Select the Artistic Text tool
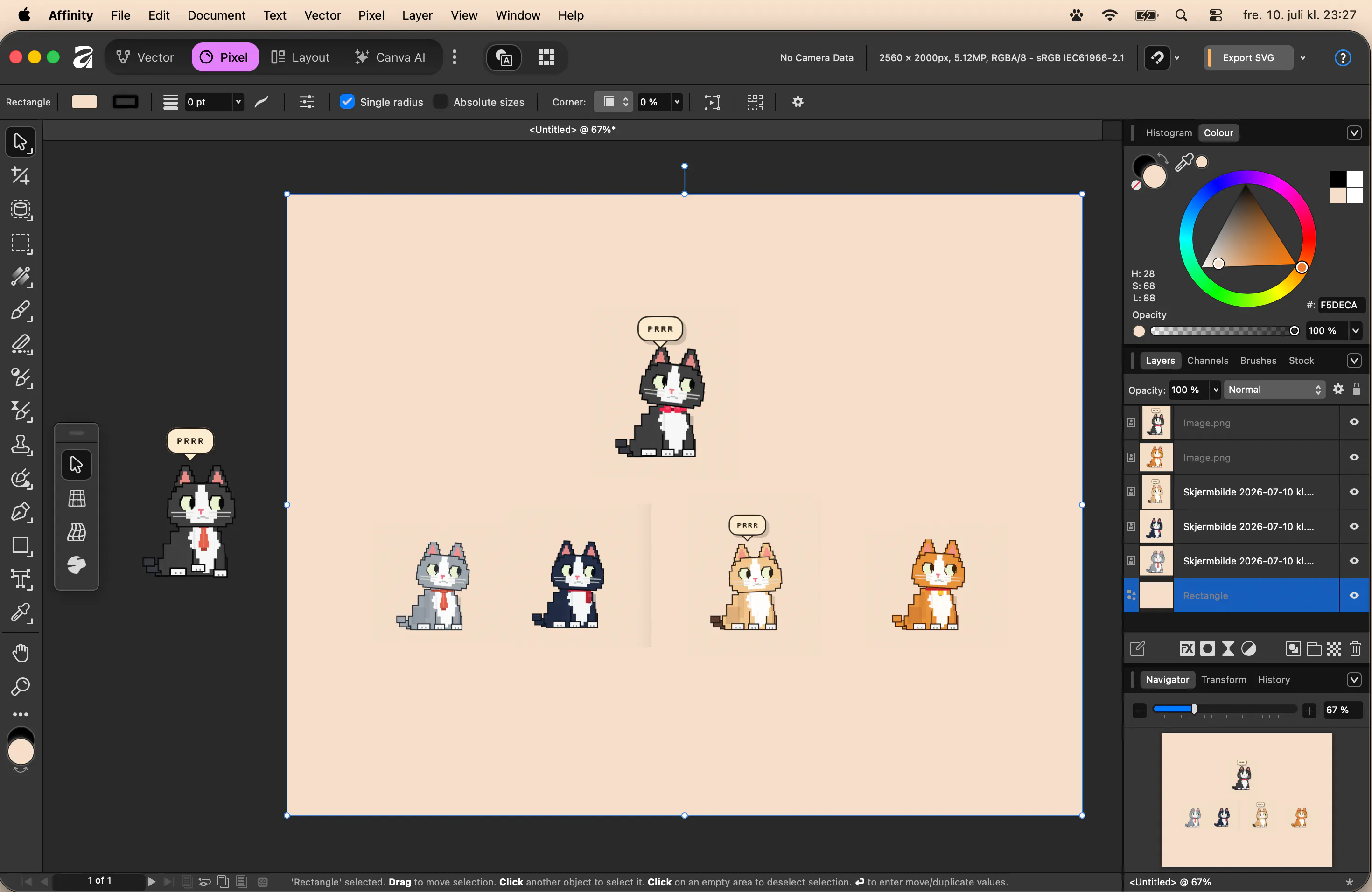This screenshot has width=1372, height=892. [21, 579]
